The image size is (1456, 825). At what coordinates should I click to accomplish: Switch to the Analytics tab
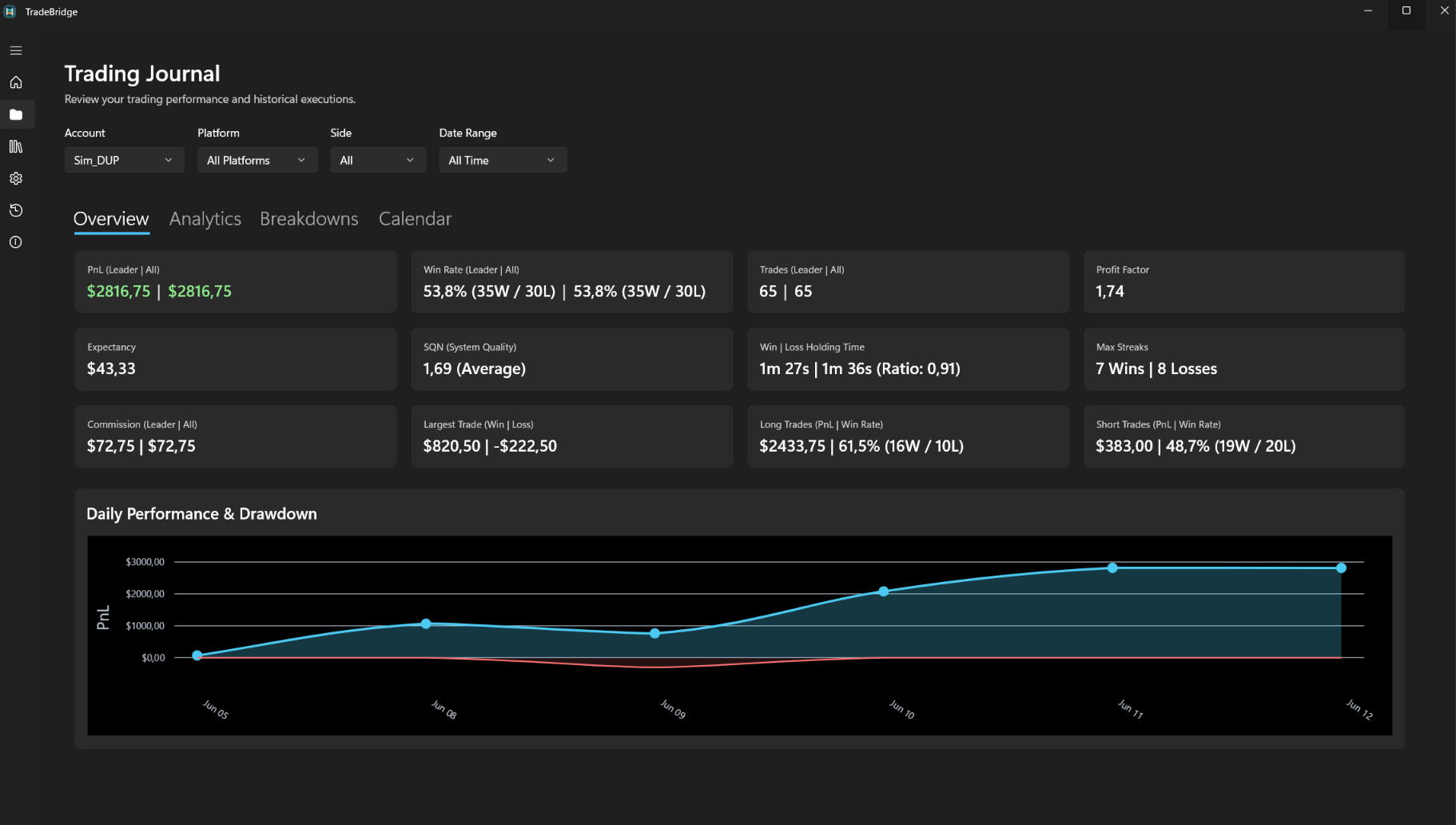tap(205, 219)
